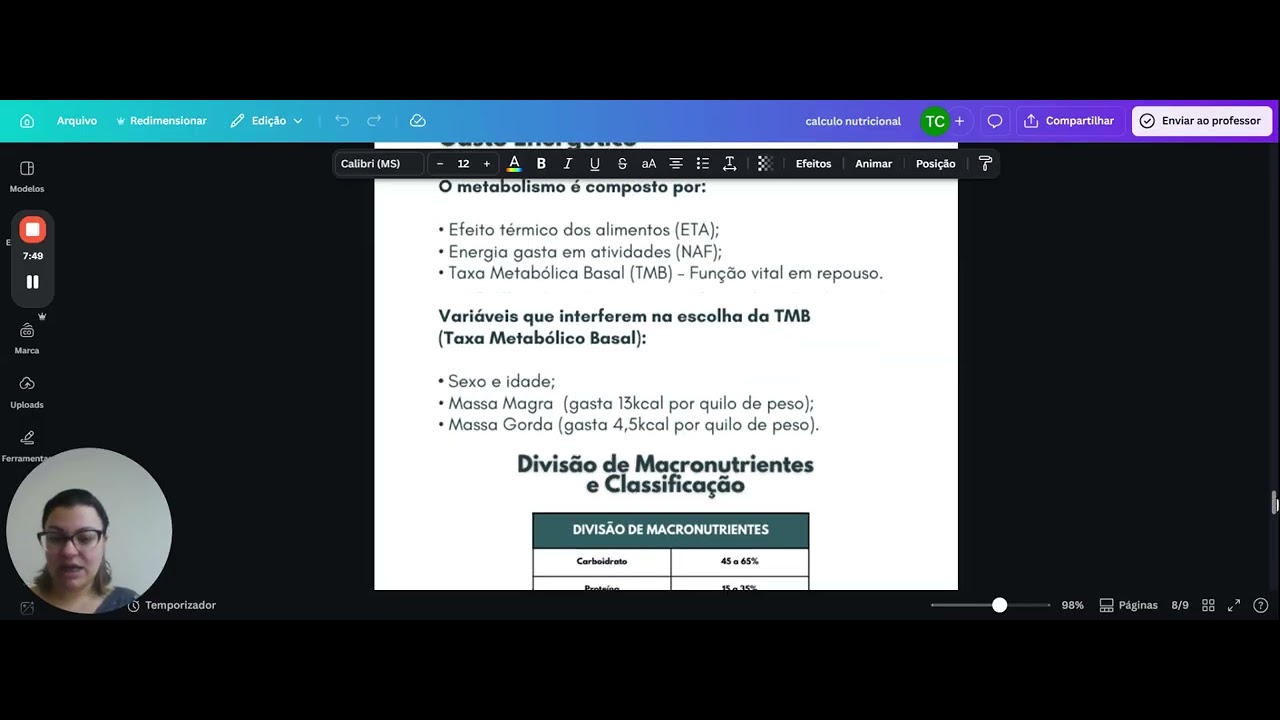Open the TC user avatar
The width and height of the screenshot is (1280, 720).
tap(935, 121)
